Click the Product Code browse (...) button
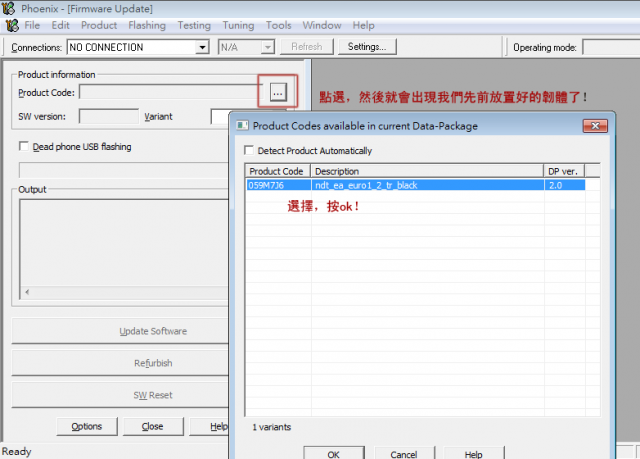The height and width of the screenshot is (459, 640). (278, 92)
